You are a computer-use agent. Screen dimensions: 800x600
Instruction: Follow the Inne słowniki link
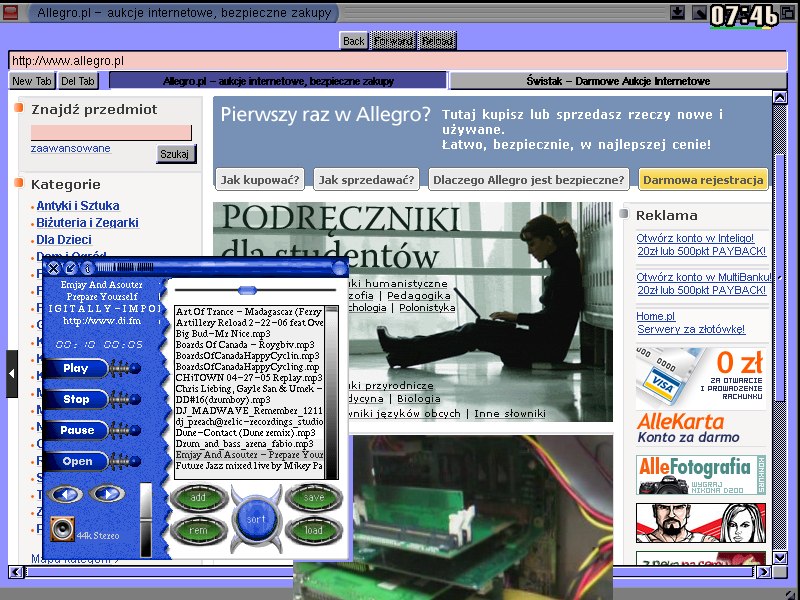click(x=510, y=413)
